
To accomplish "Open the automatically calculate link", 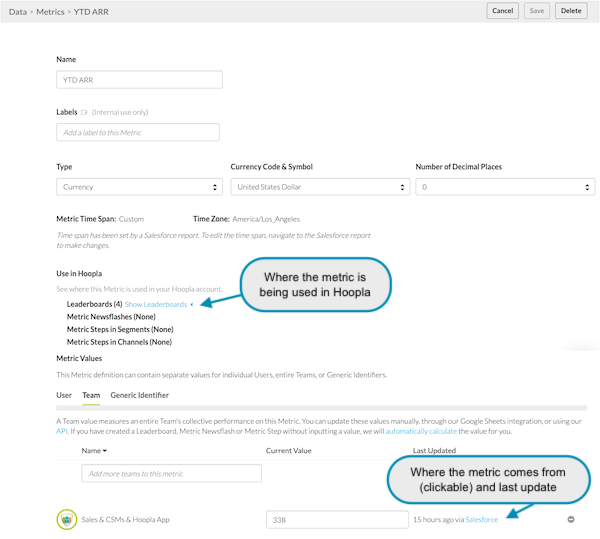I will tap(421, 431).
